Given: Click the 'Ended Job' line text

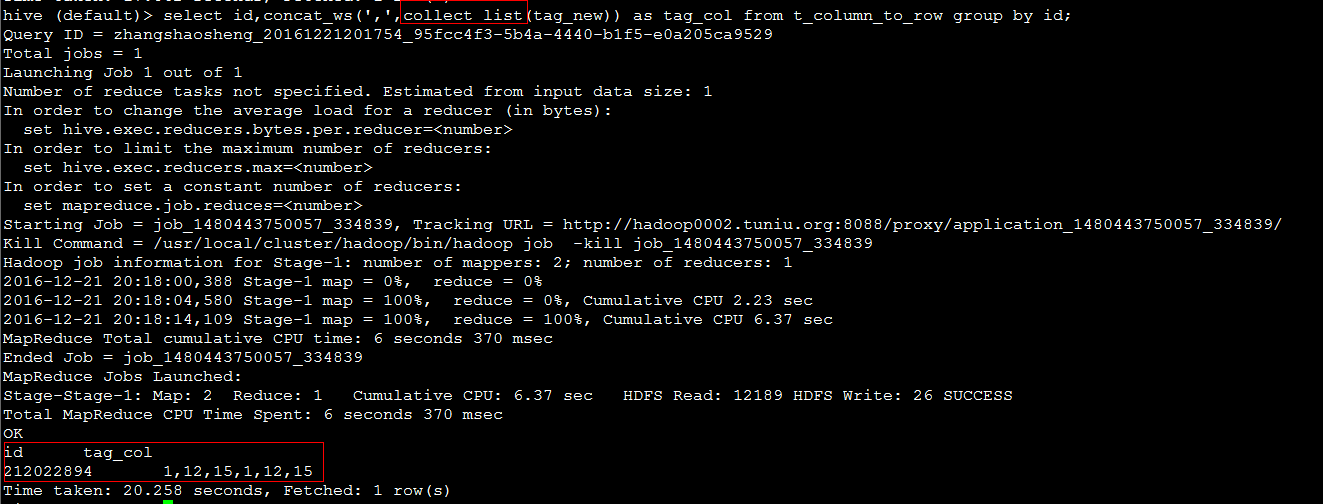Looking at the screenshot, I should tap(183, 357).
